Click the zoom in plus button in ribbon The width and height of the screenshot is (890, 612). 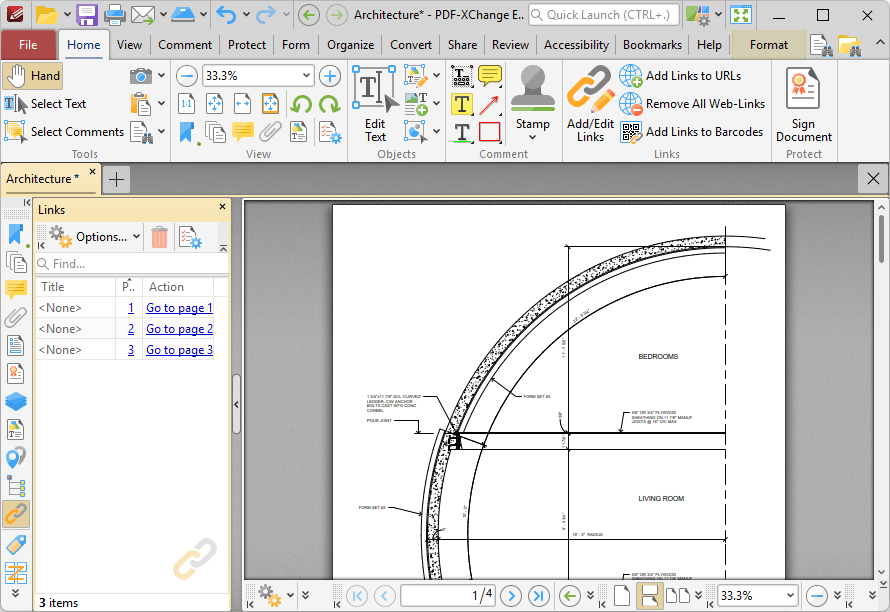point(330,76)
